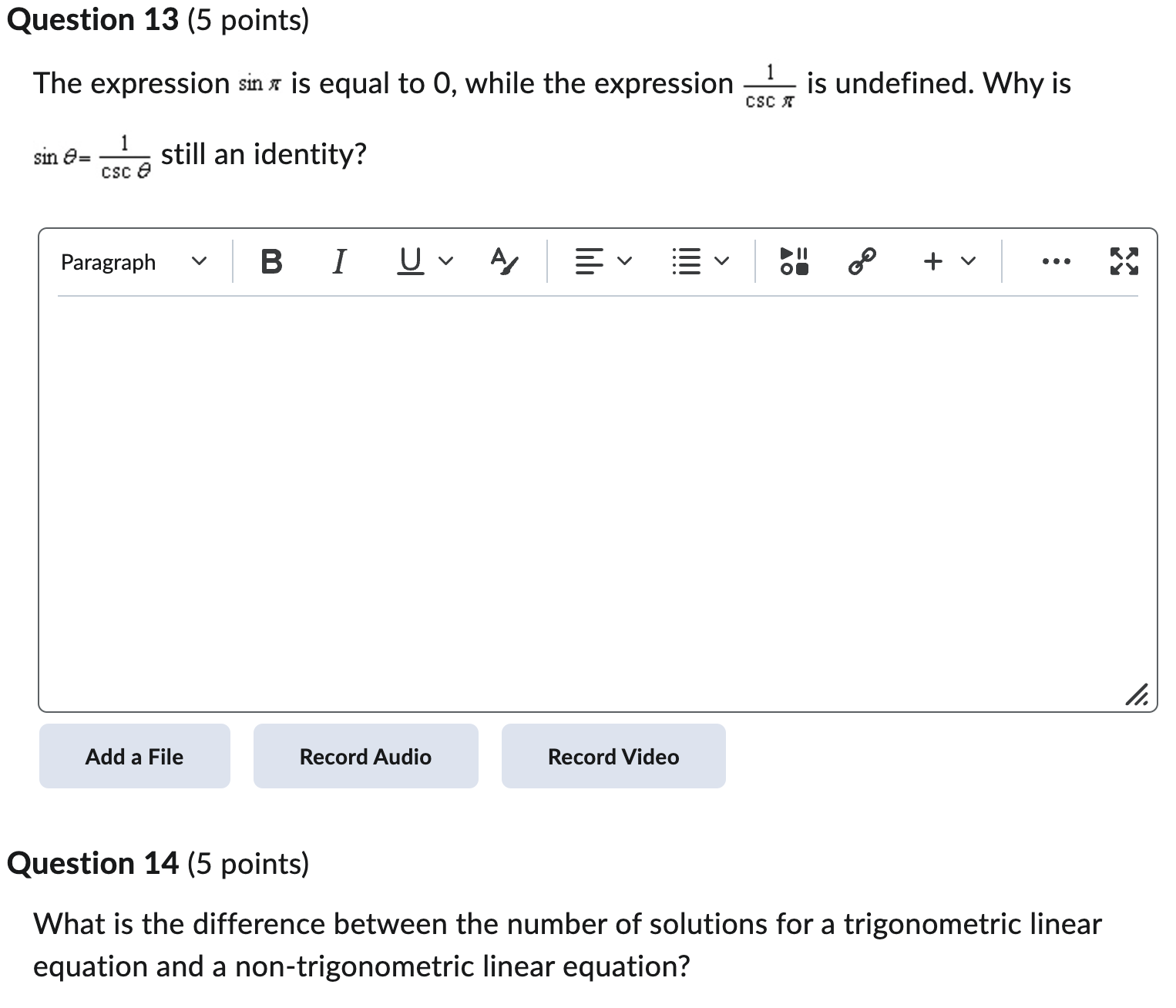This screenshot has width=1176, height=1008.
Task: Apply a bulleted list
Action: 684,262
